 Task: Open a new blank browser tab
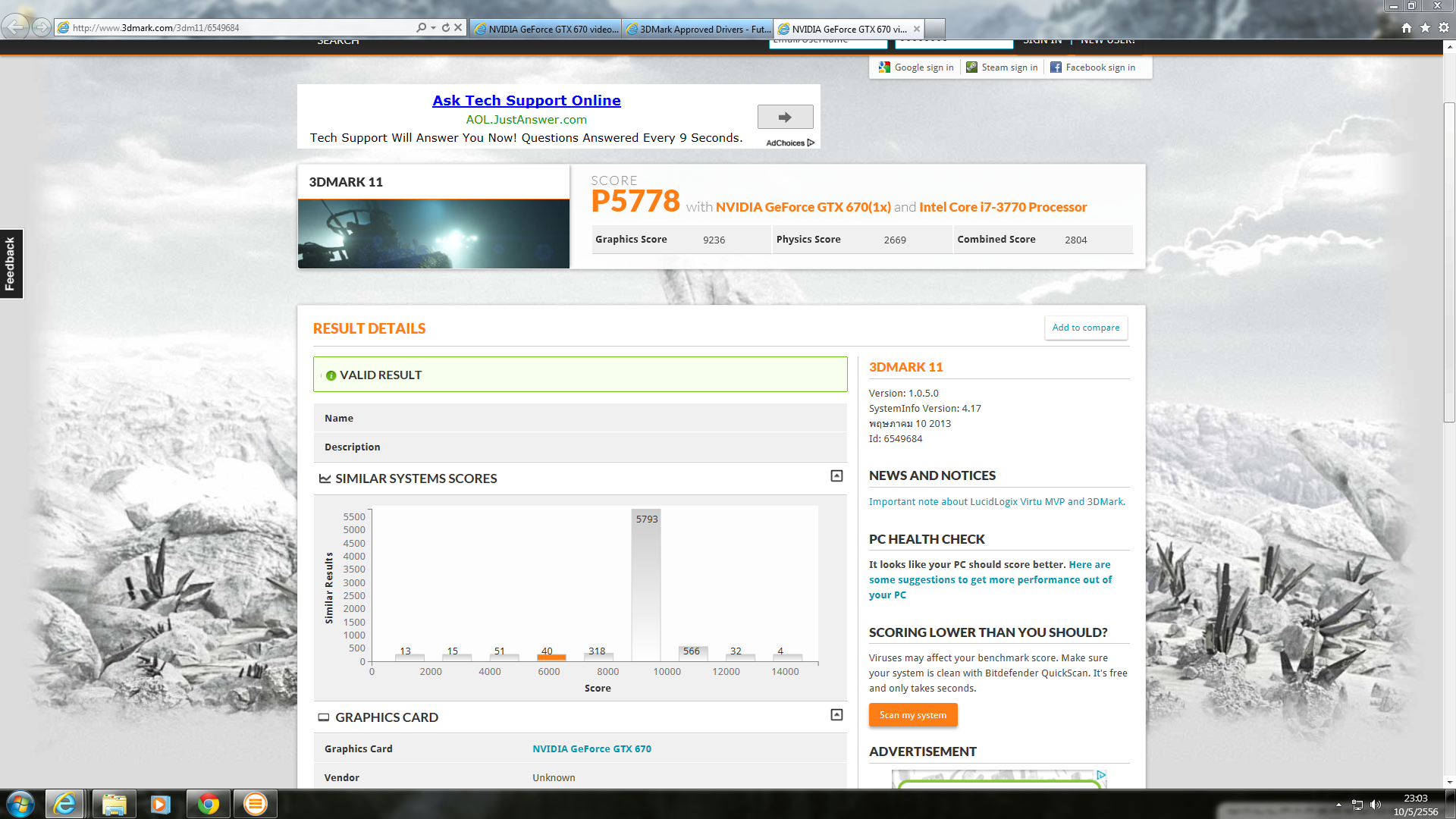click(x=935, y=29)
